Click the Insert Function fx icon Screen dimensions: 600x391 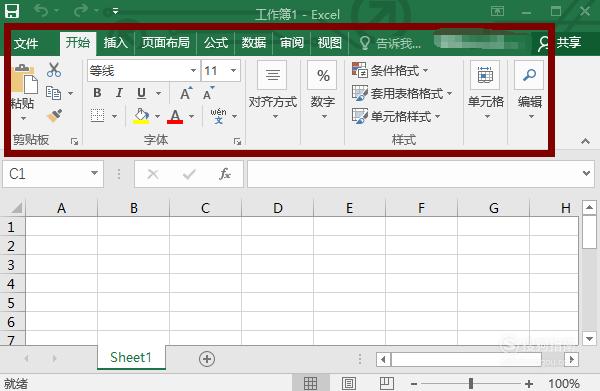coord(225,174)
